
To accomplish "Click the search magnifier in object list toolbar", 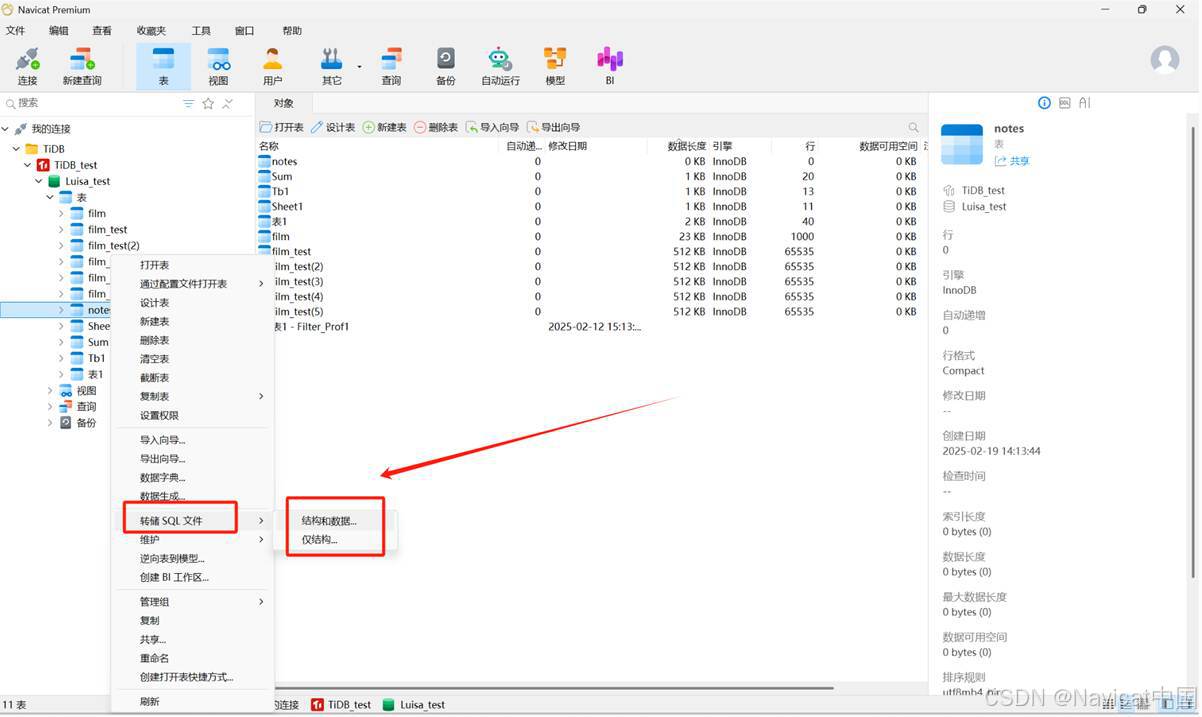I will click(913, 127).
